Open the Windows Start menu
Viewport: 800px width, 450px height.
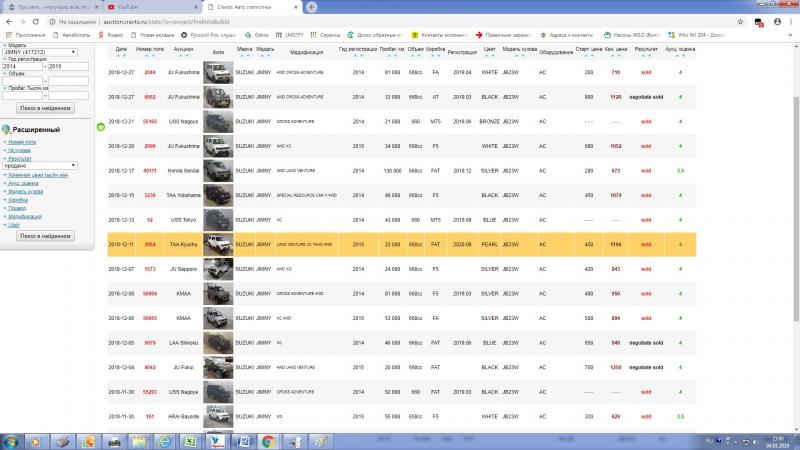(10, 442)
